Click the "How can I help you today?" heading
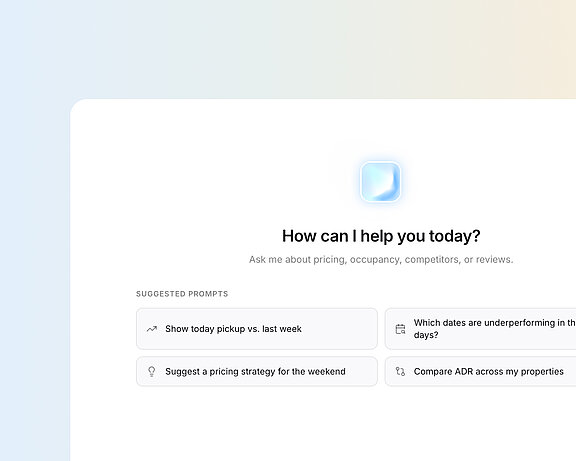576x461 pixels. (x=381, y=236)
